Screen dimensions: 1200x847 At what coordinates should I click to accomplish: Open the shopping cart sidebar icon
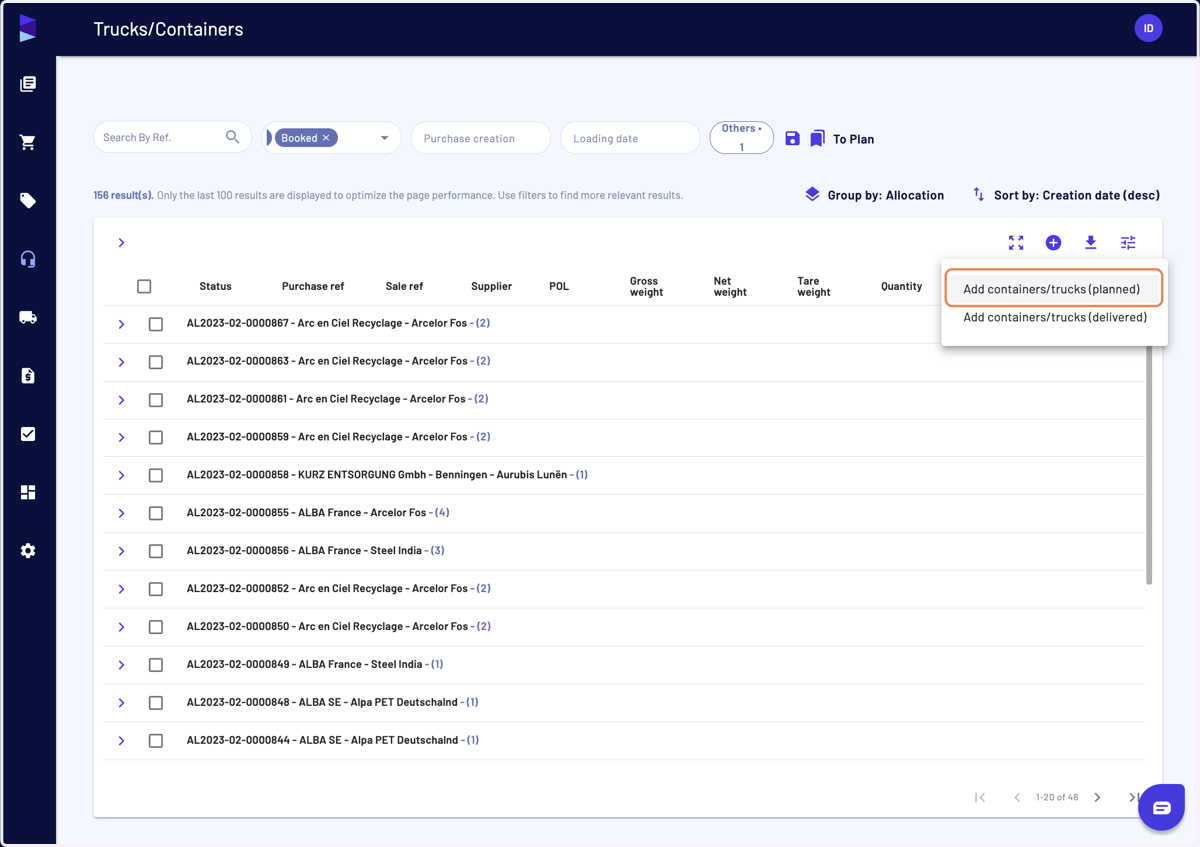[x=28, y=142]
